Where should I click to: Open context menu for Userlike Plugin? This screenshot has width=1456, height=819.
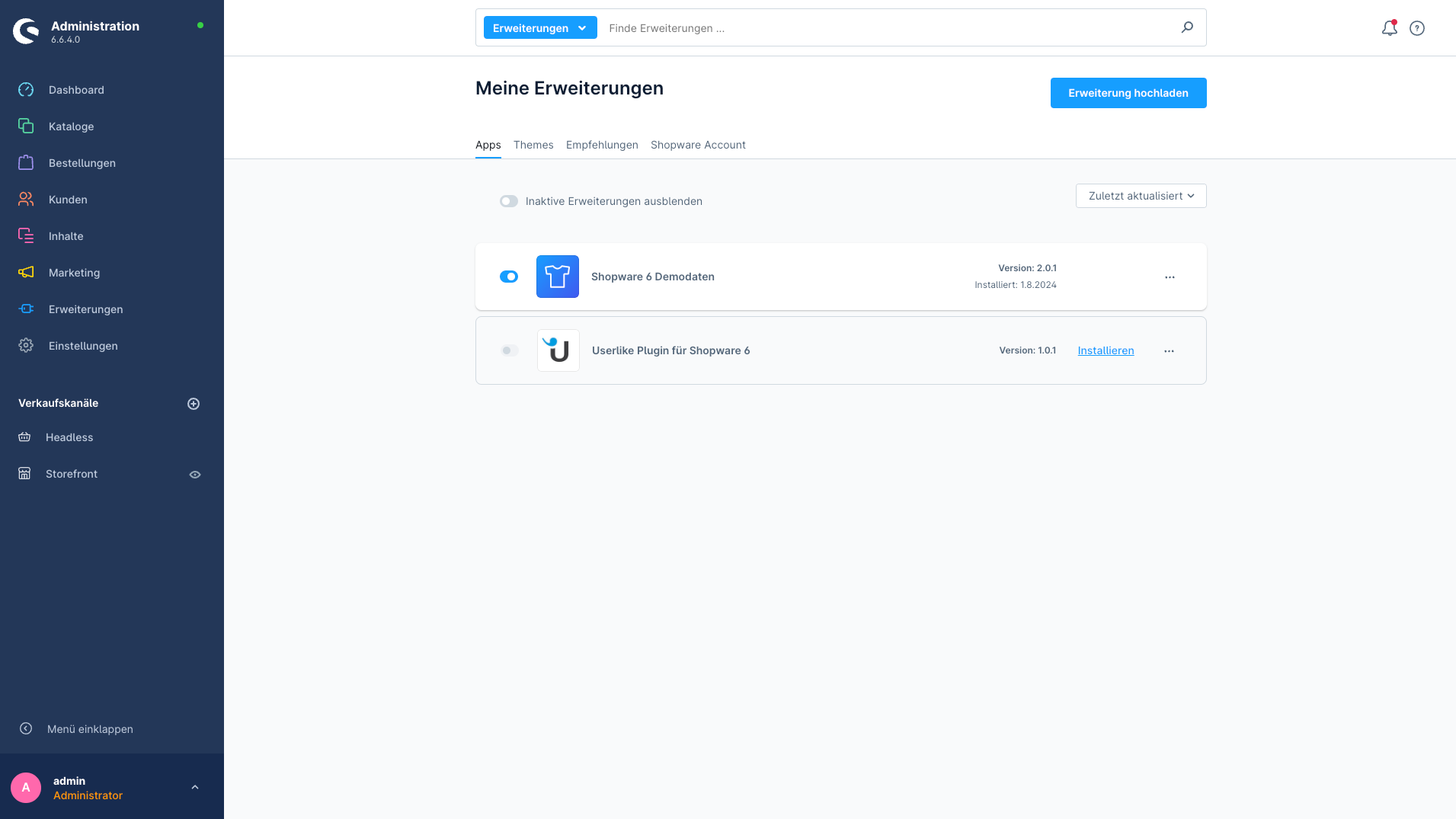(1169, 351)
